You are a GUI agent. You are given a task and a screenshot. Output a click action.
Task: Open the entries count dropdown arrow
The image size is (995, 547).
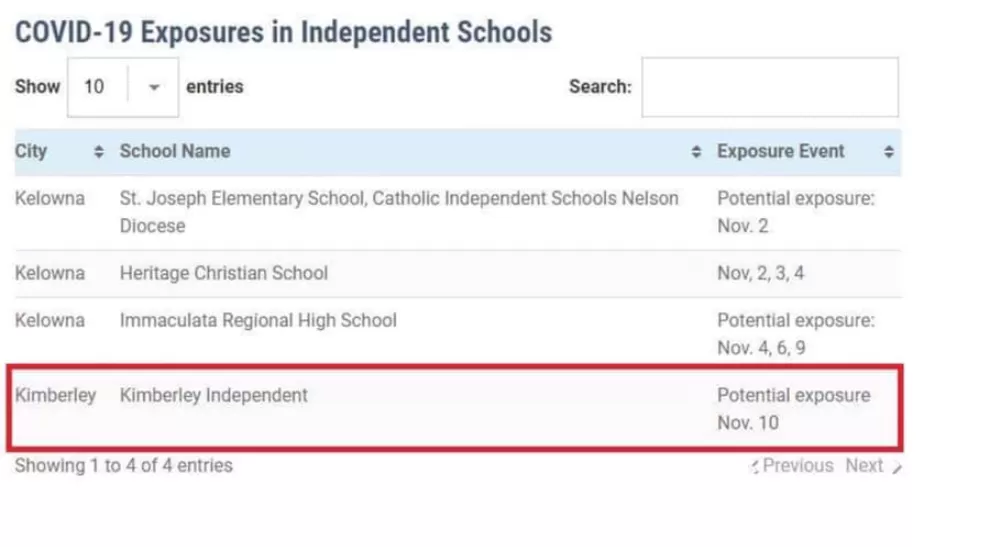point(154,88)
